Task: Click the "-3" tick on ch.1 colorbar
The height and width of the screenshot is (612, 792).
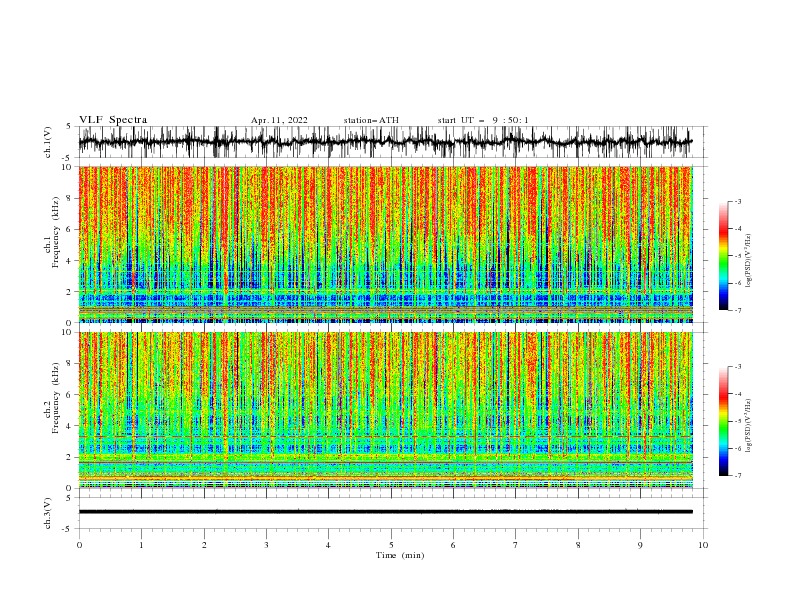Action: point(738,201)
